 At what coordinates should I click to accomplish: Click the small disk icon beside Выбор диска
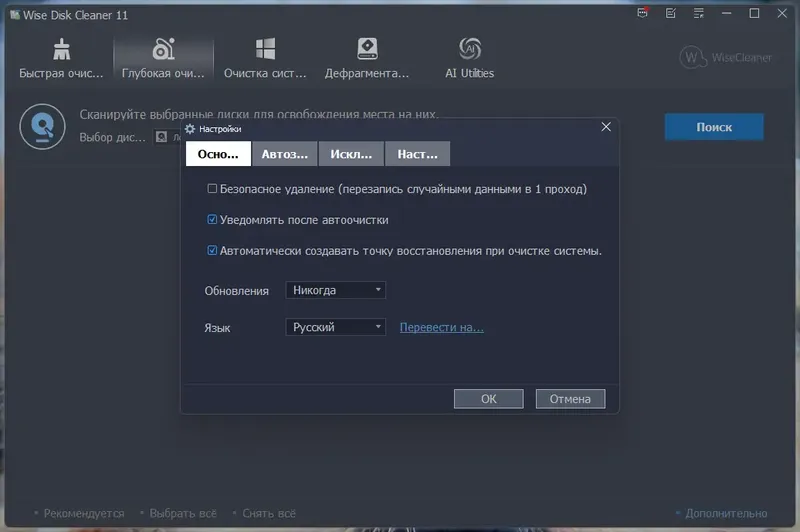[x=161, y=137]
